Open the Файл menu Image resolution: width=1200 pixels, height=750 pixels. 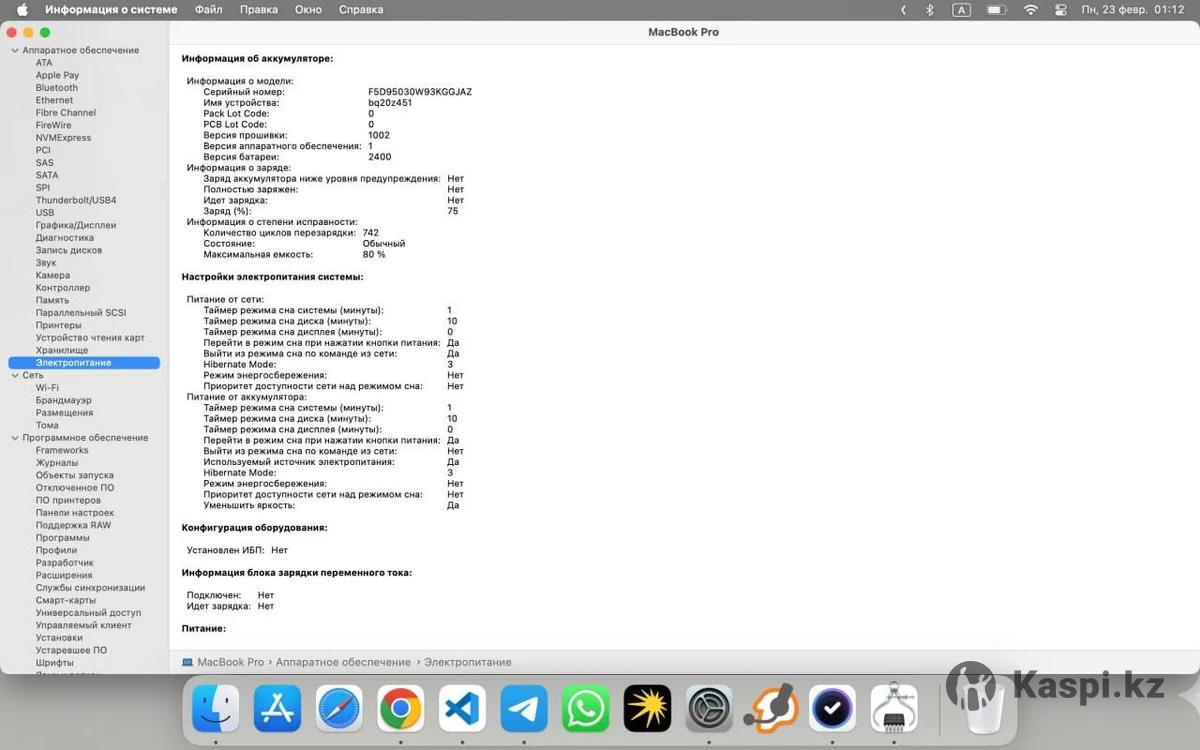(209, 10)
